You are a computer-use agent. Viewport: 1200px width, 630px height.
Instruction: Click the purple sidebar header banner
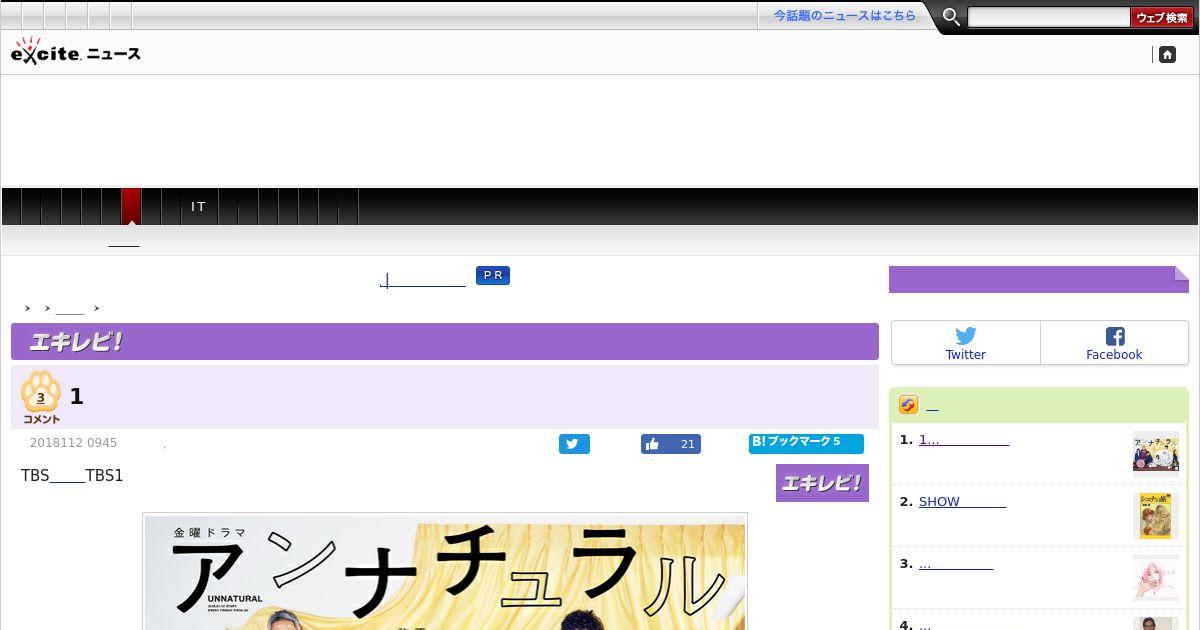coord(1039,279)
